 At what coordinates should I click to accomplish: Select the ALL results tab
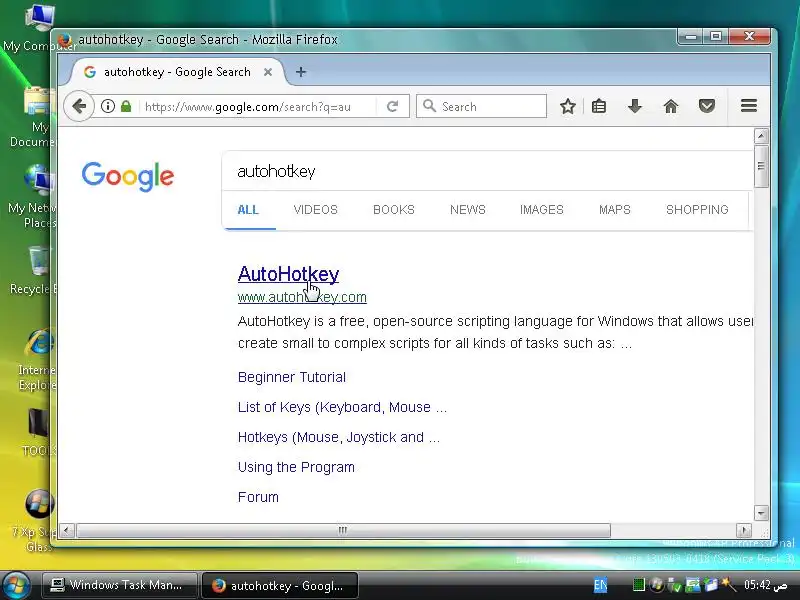coord(248,210)
